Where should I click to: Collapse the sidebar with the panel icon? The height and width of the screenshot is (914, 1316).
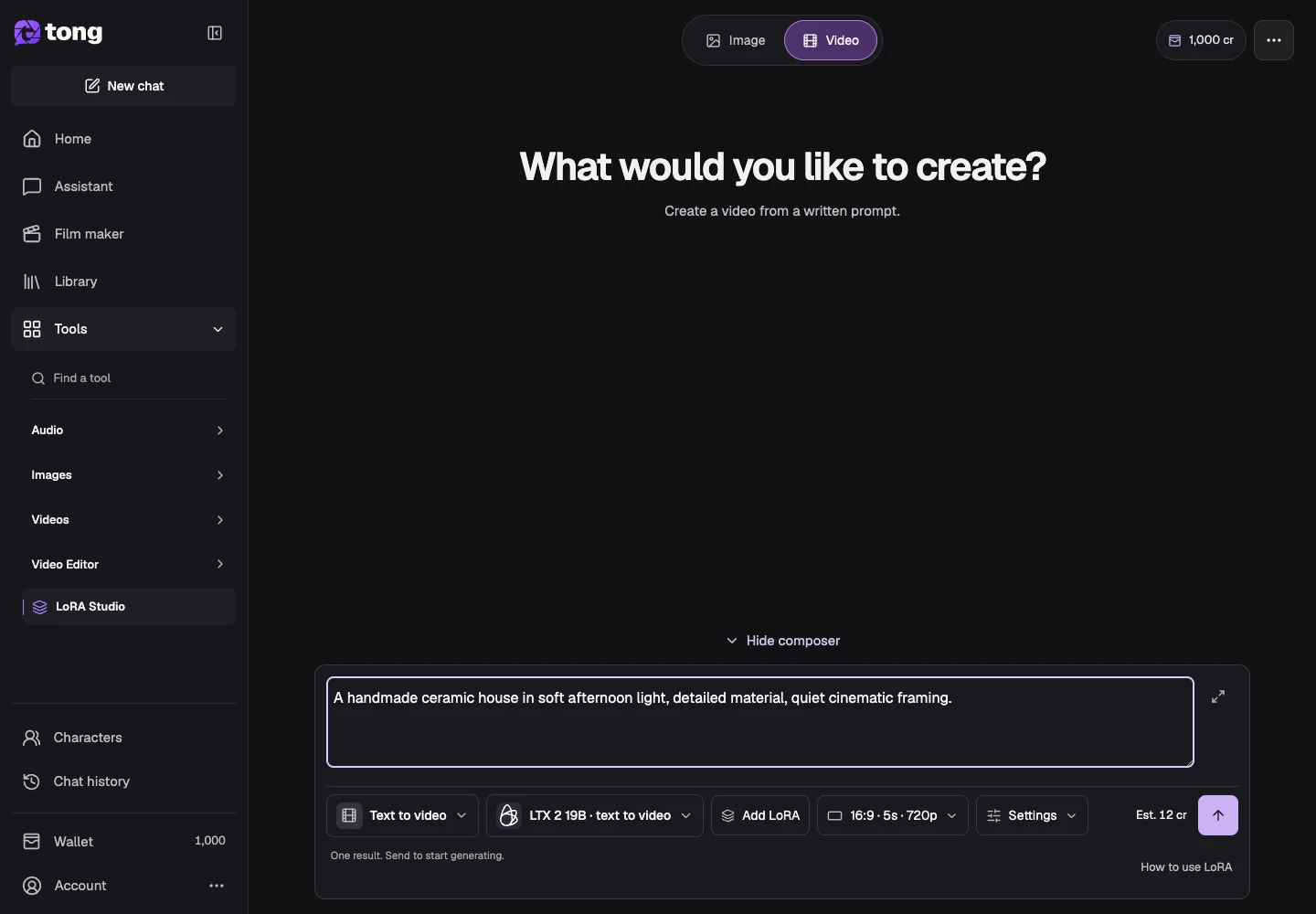click(x=215, y=33)
